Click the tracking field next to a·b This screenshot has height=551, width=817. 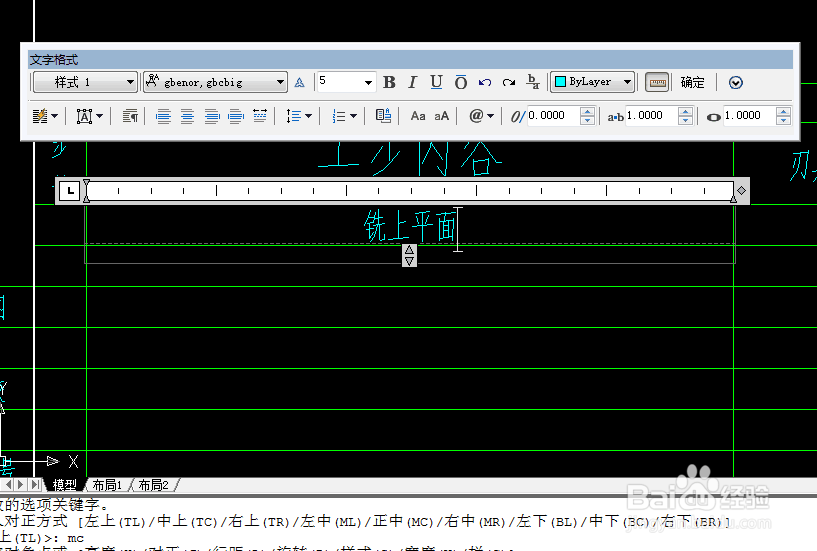click(652, 115)
